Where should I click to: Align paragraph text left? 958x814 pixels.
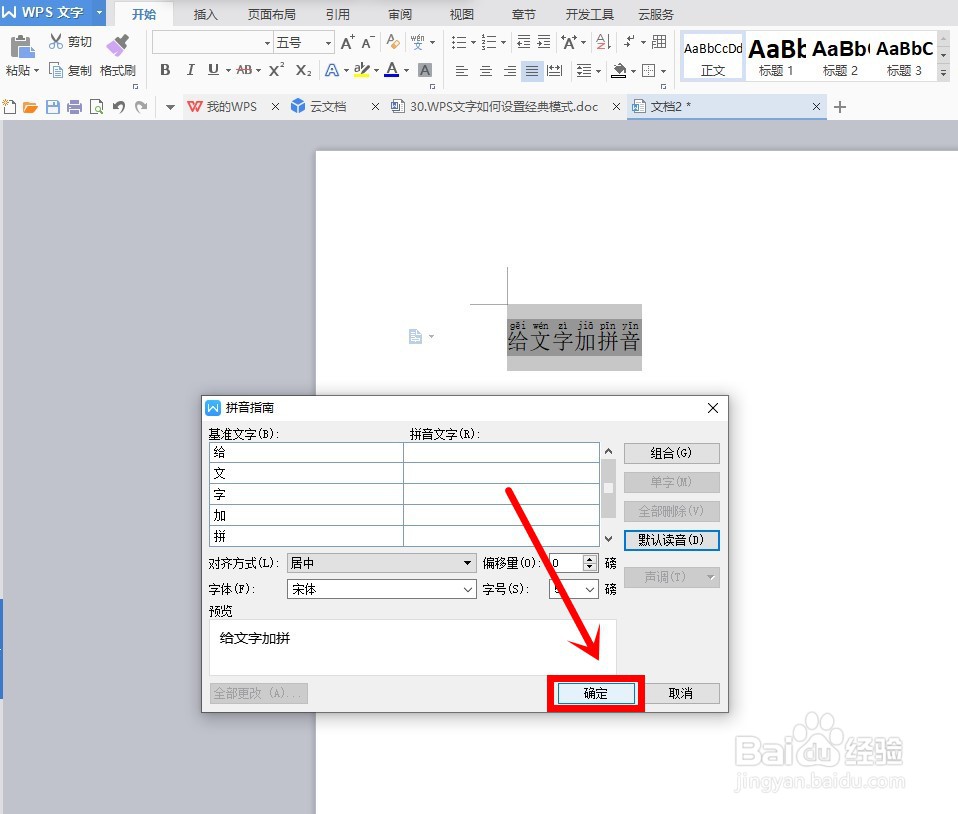coord(462,71)
